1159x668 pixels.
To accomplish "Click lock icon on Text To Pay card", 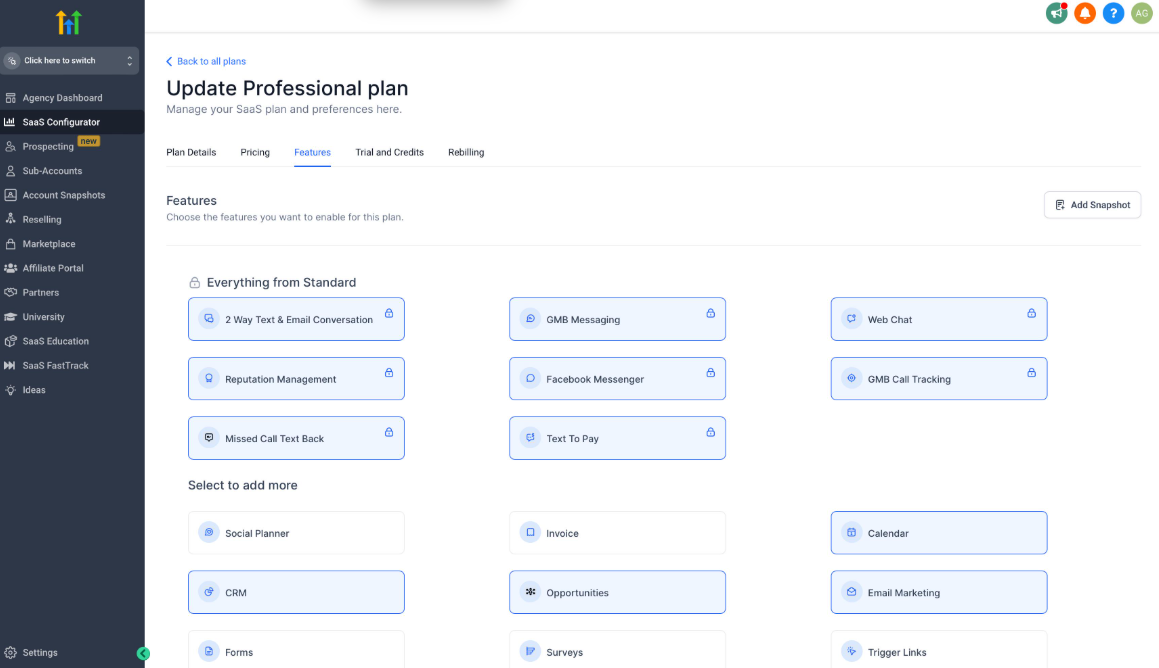I will [x=710, y=432].
